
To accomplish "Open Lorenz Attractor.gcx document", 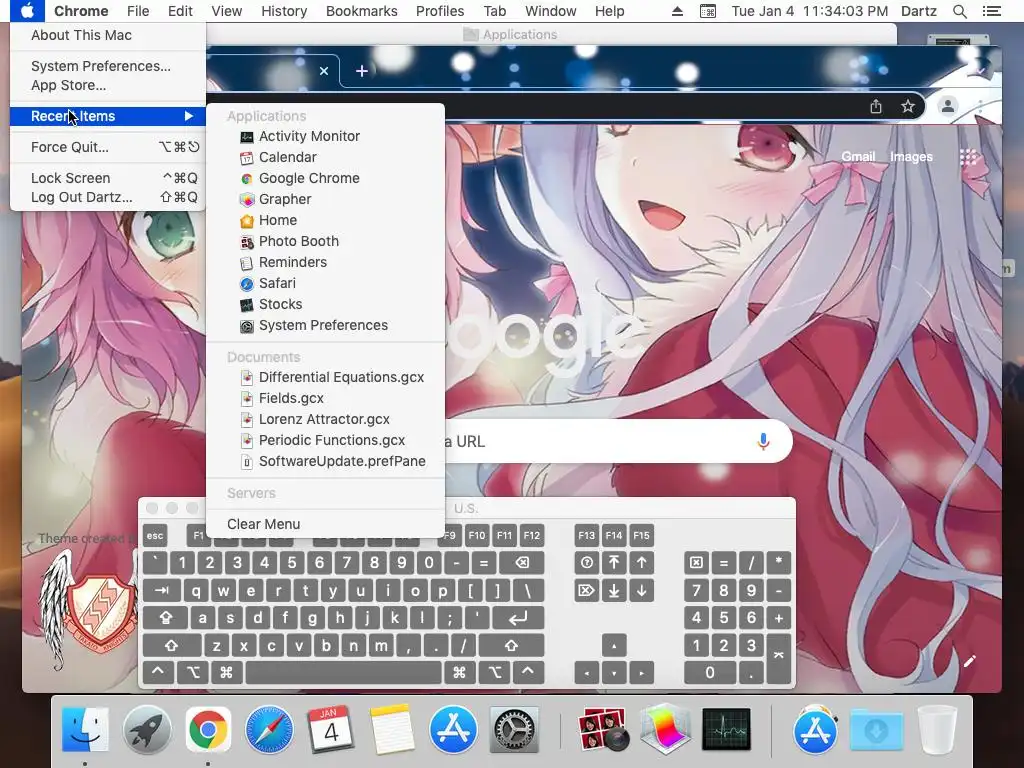I will pos(325,419).
